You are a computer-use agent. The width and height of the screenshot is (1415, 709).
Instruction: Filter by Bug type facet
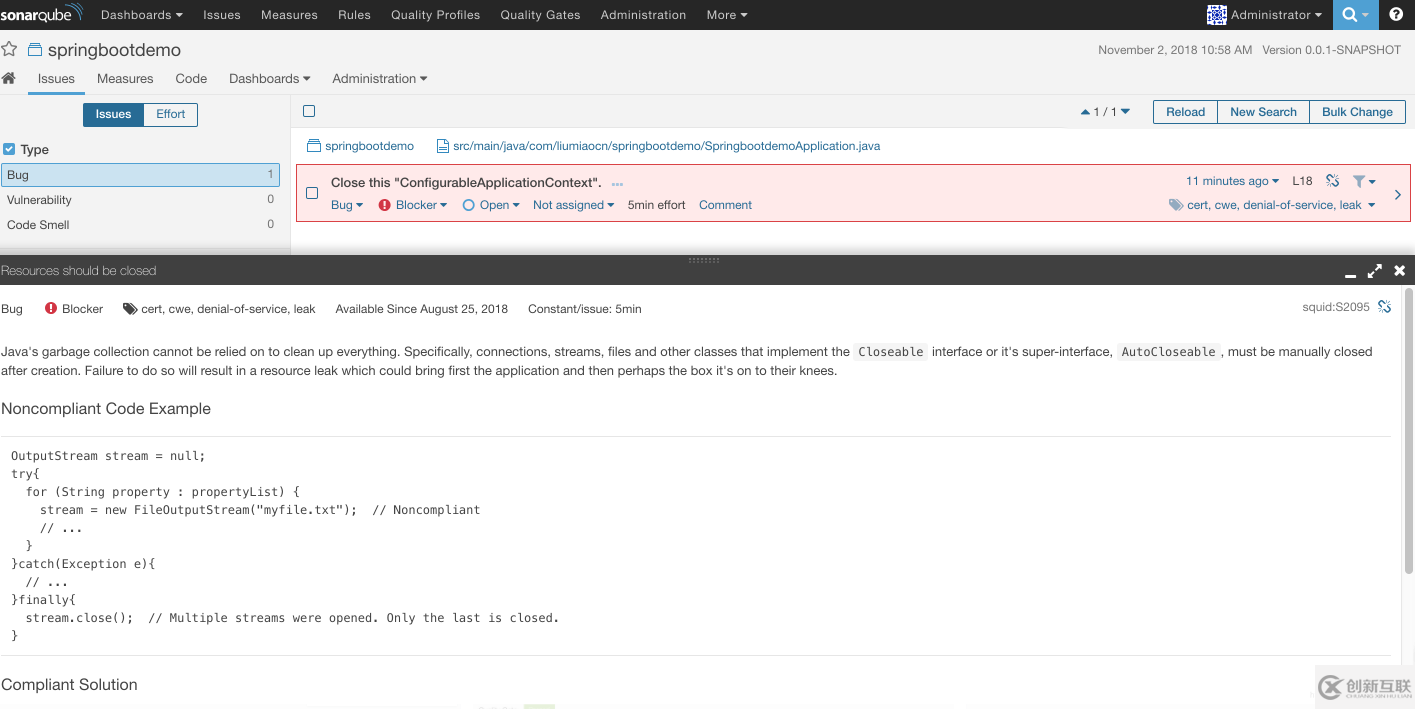140,175
